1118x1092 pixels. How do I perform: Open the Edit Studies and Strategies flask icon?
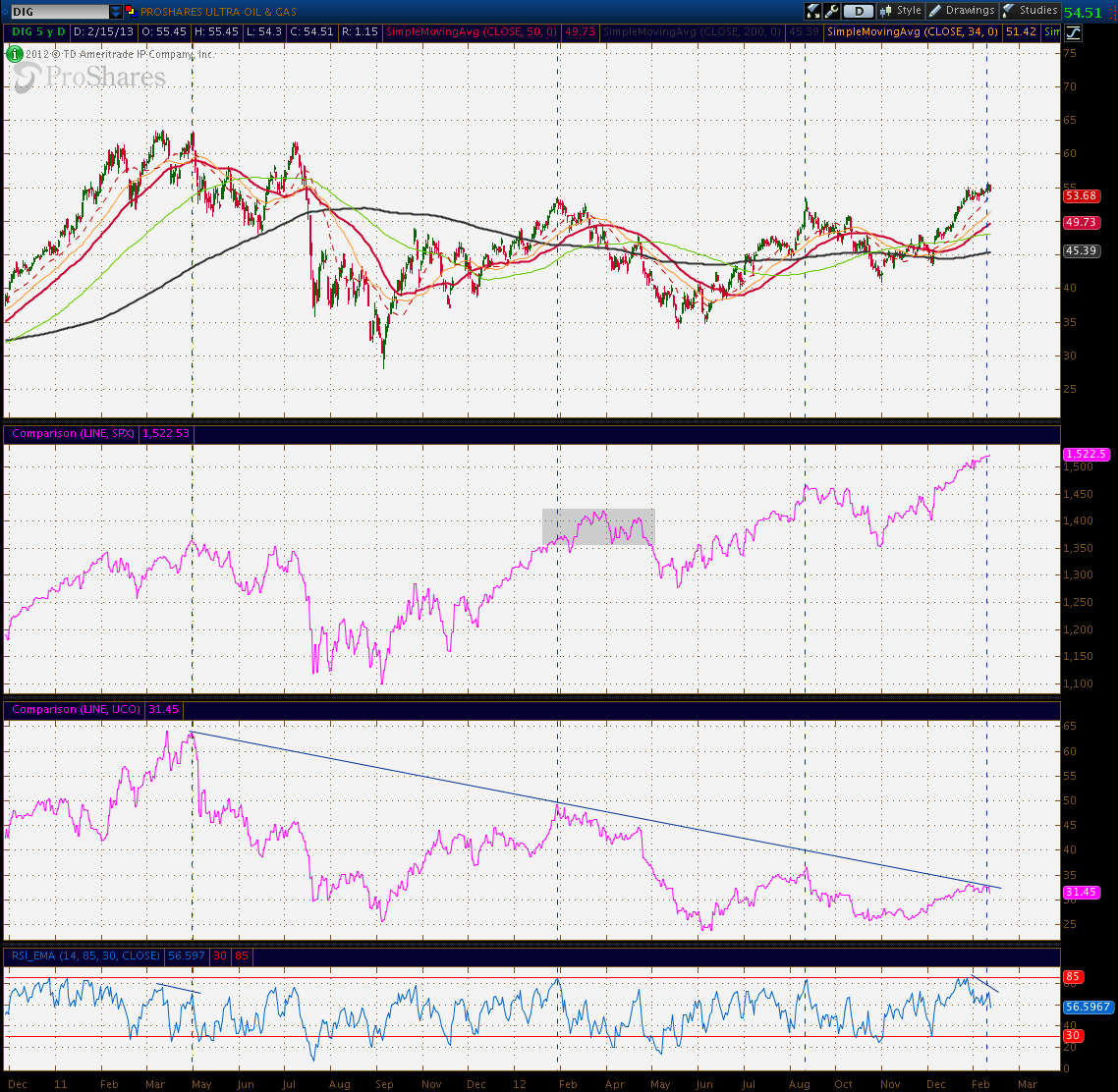pos(812,11)
